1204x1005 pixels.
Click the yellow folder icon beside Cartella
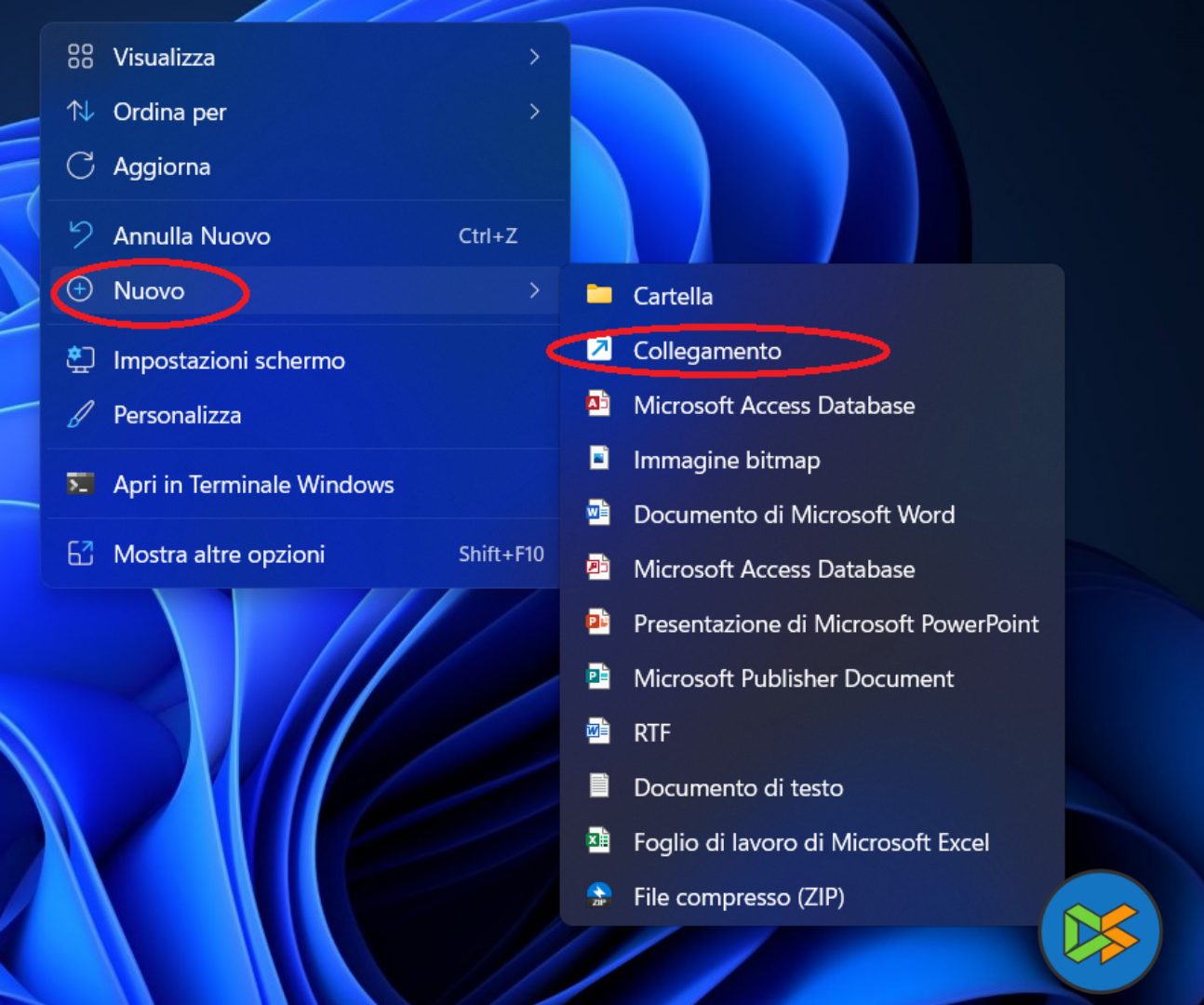point(599,295)
